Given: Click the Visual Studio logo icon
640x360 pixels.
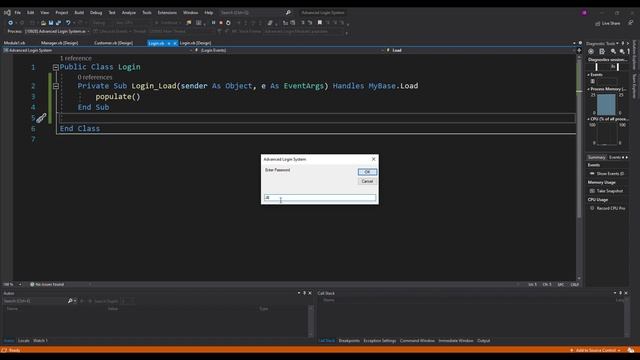Looking at the screenshot, I should click(x=7, y=13).
